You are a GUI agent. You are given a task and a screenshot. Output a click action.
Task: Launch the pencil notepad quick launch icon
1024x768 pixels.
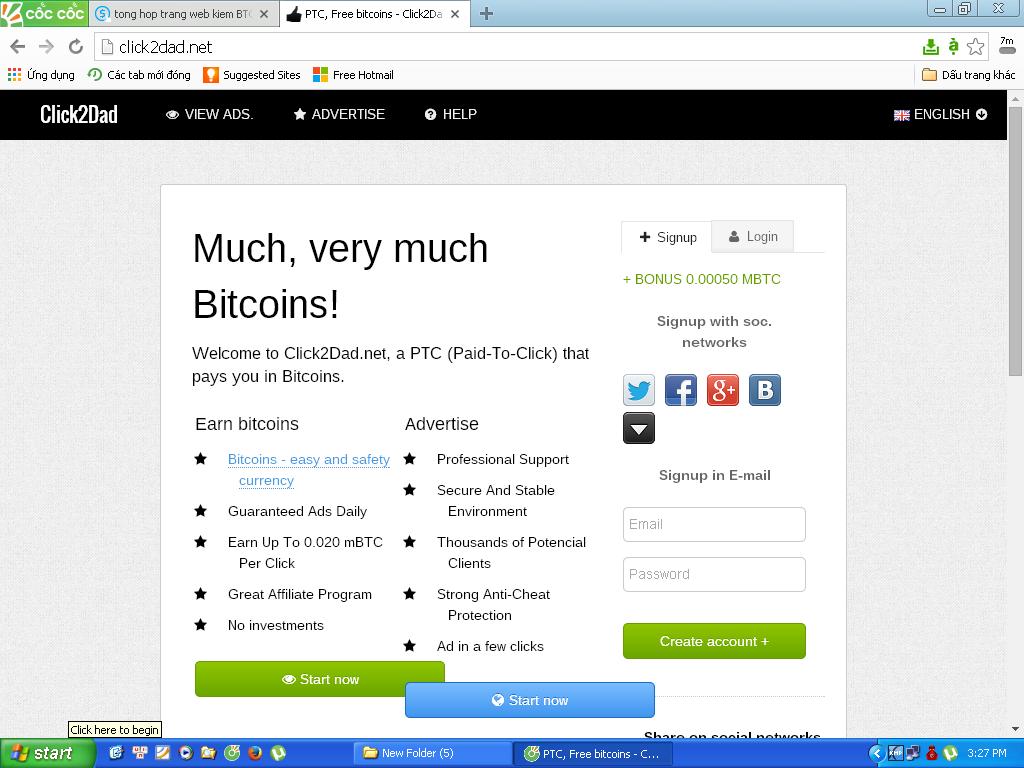[163, 753]
